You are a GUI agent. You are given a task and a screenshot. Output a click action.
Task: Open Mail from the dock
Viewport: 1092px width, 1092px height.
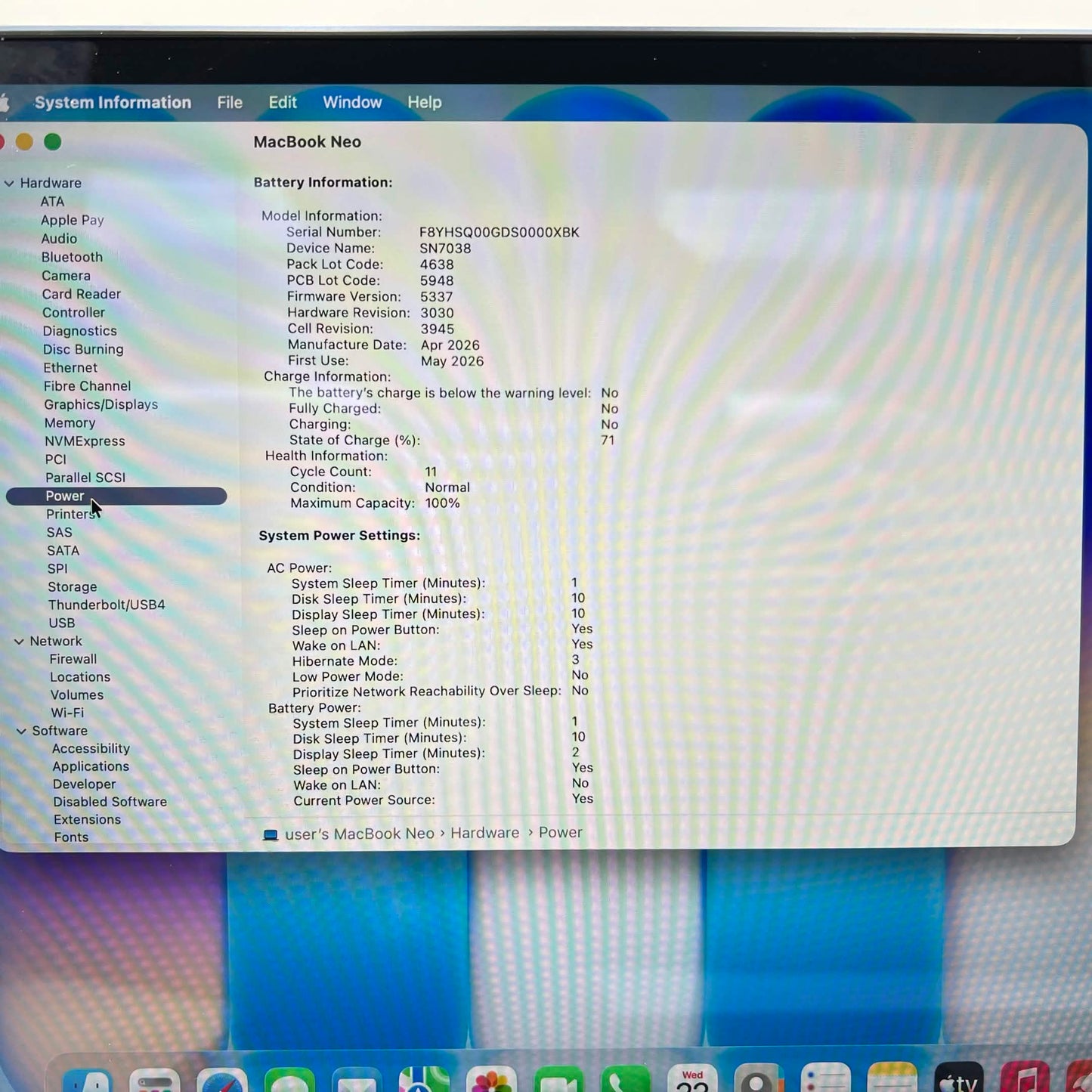pyautogui.click(x=357, y=1081)
